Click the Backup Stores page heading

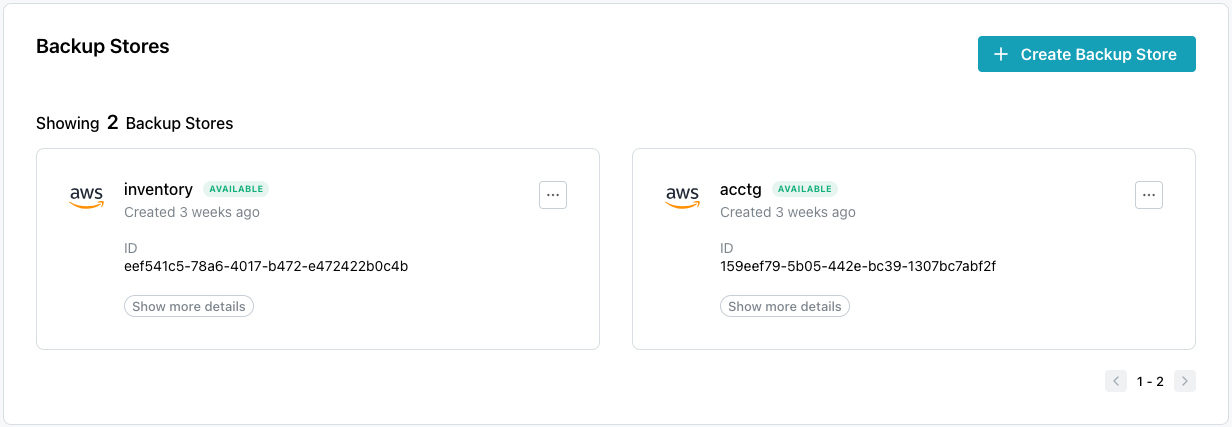103,46
